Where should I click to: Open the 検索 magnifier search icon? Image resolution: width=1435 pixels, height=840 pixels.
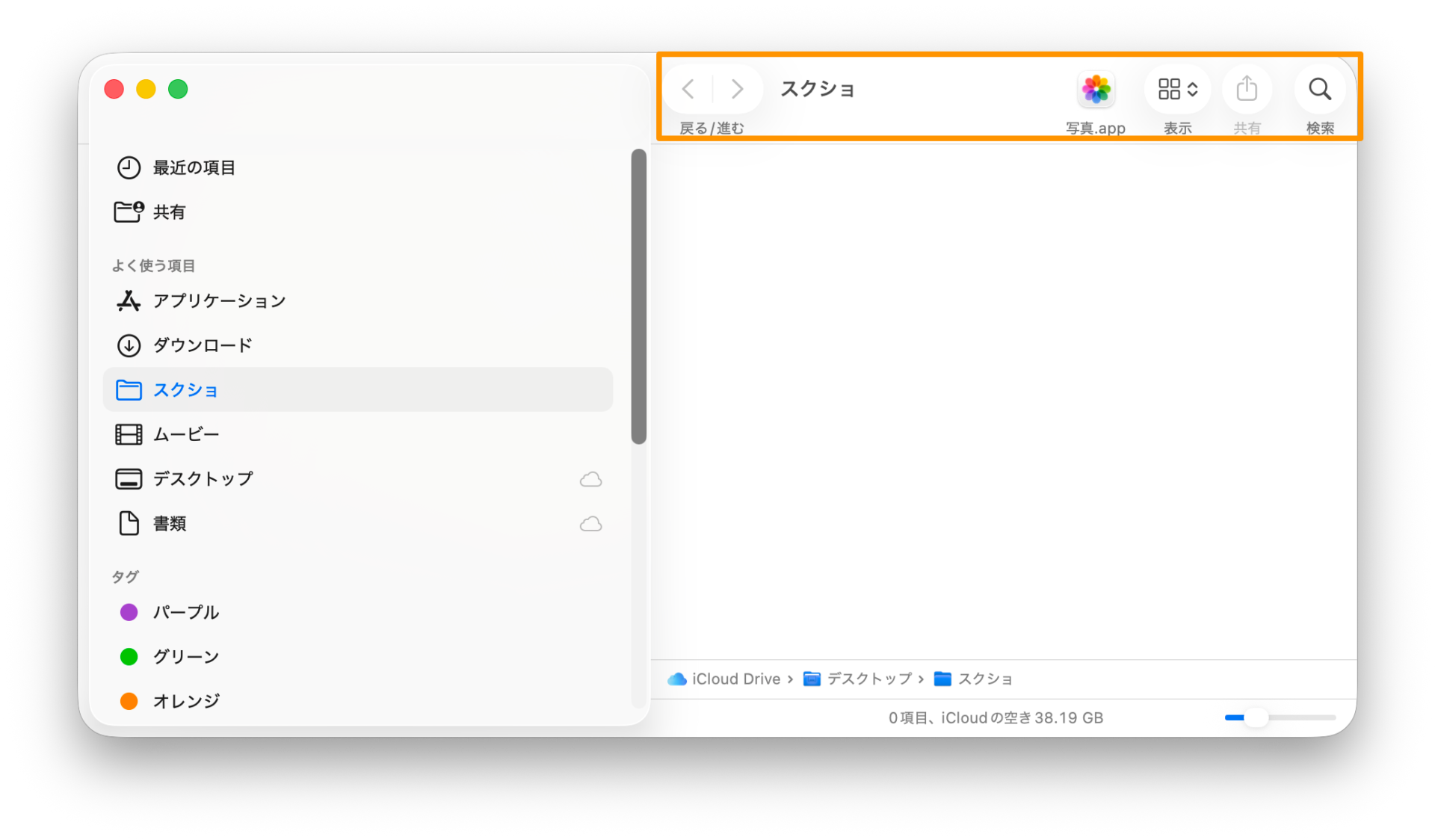click(1320, 89)
